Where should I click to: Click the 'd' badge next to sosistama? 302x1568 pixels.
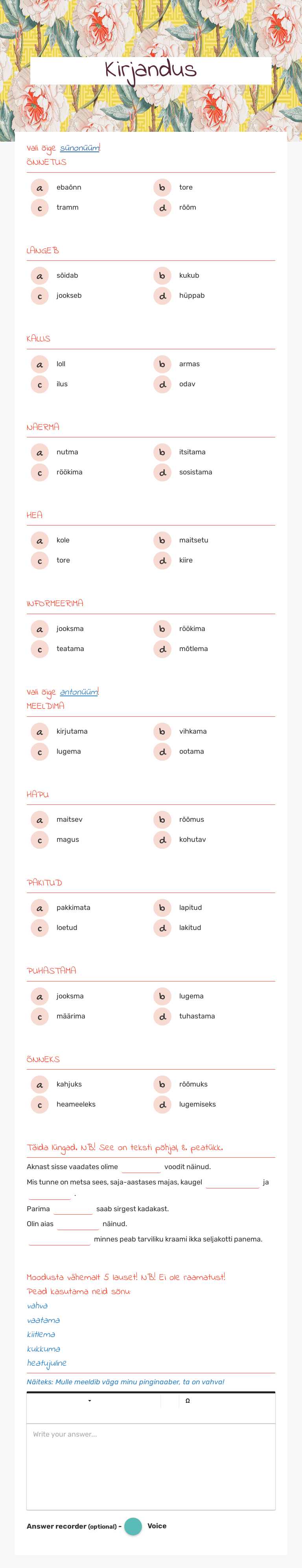tap(162, 472)
